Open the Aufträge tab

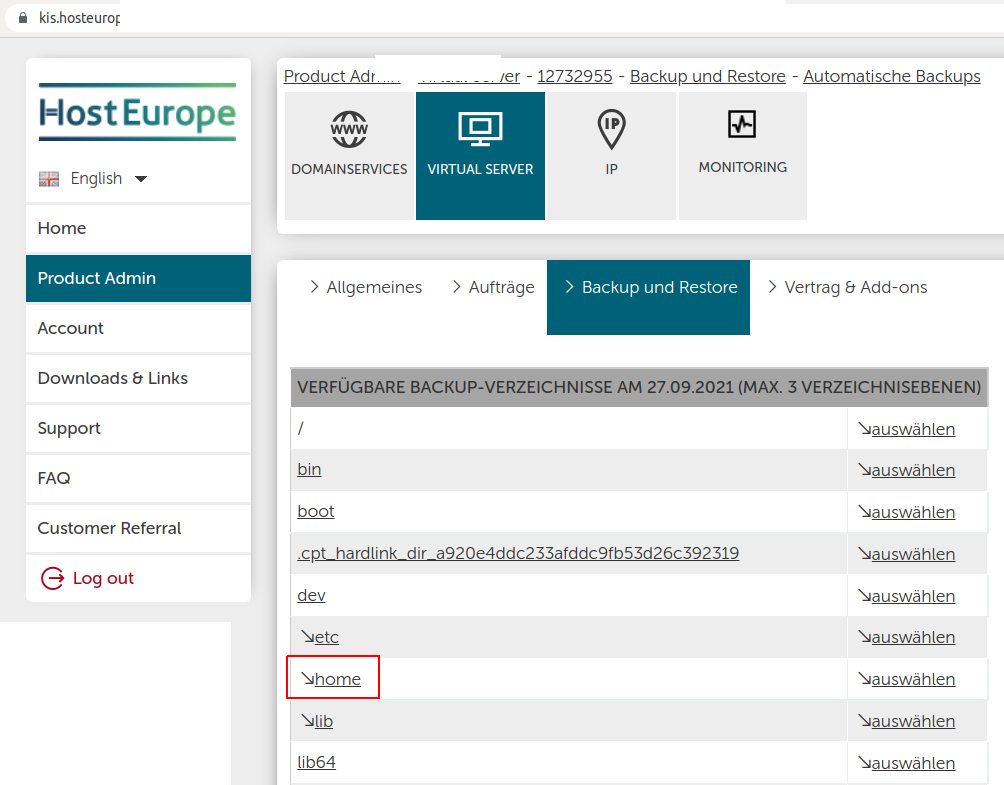pos(501,288)
